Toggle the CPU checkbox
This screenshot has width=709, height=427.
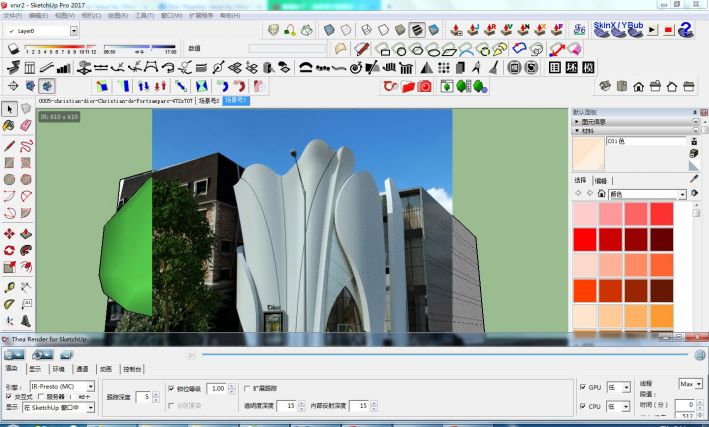pos(583,406)
